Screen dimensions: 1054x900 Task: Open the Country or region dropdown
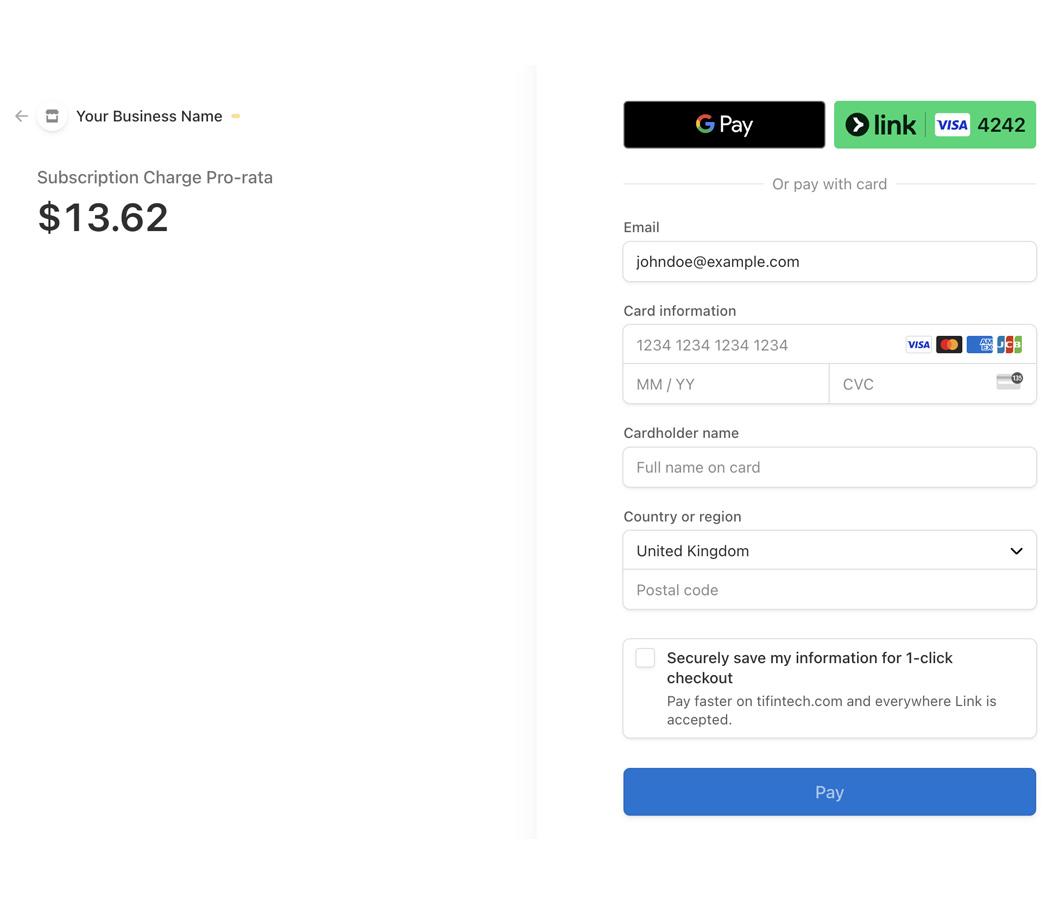click(x=829, y=550)
